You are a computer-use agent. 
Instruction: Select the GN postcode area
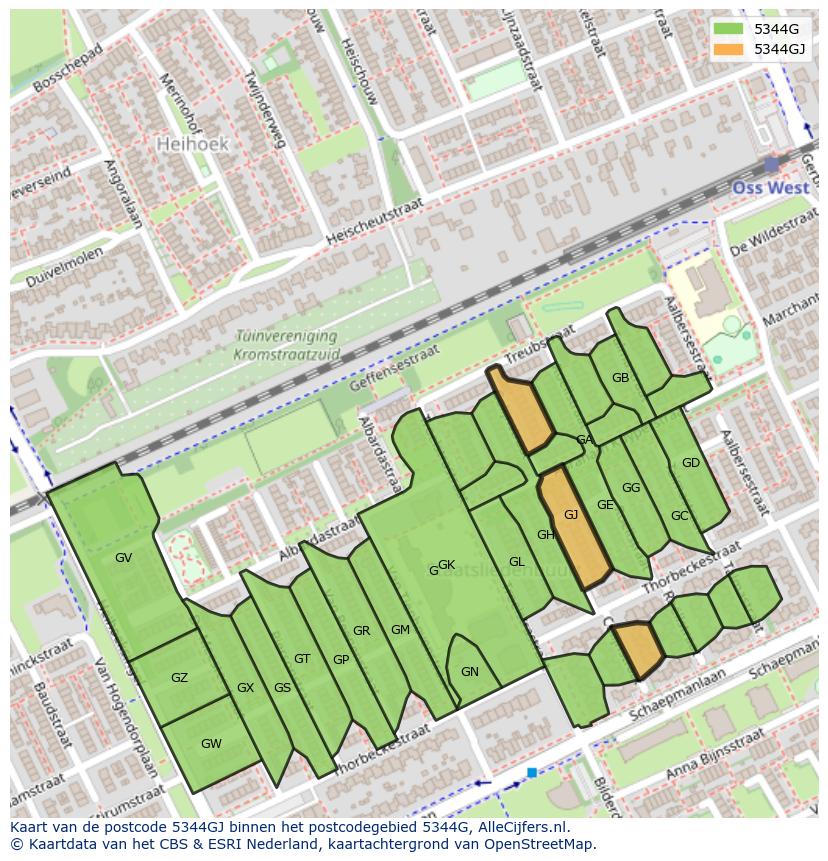[x=470, y=672]
